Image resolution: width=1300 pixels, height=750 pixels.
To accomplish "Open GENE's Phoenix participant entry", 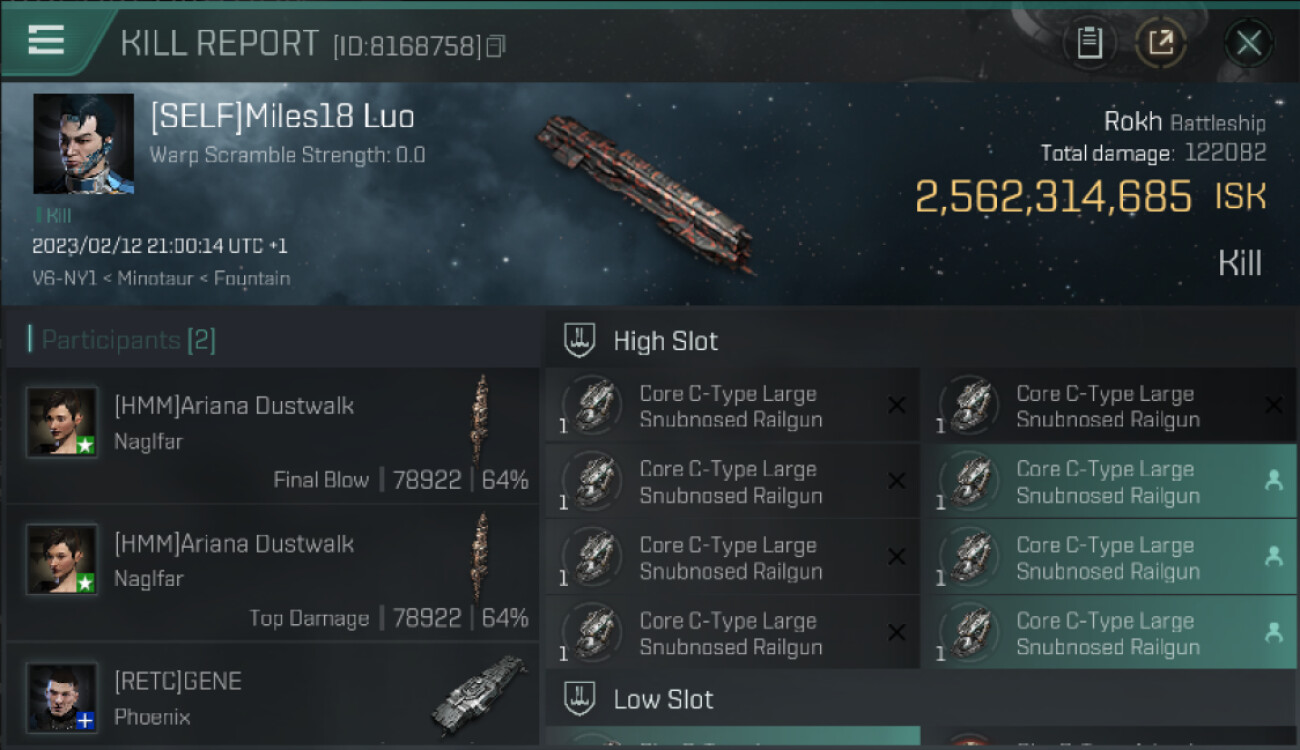I will click(270, 698).
